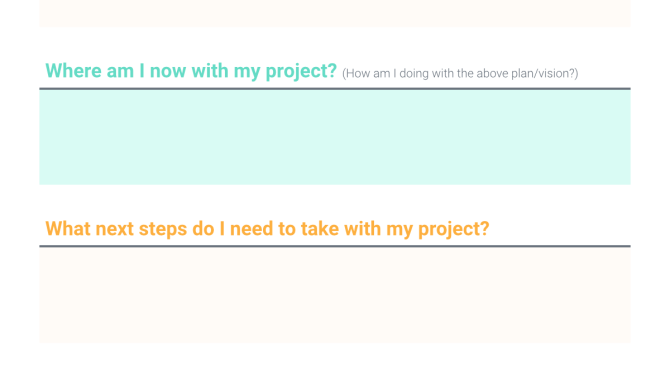Click the divider line under the teal heading
The image size is (670, 370).
[335, 89]
